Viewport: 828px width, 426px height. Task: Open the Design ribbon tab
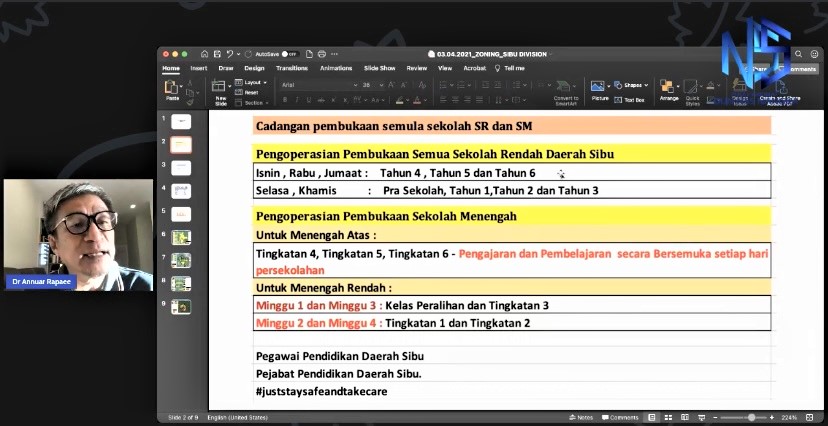254,68
